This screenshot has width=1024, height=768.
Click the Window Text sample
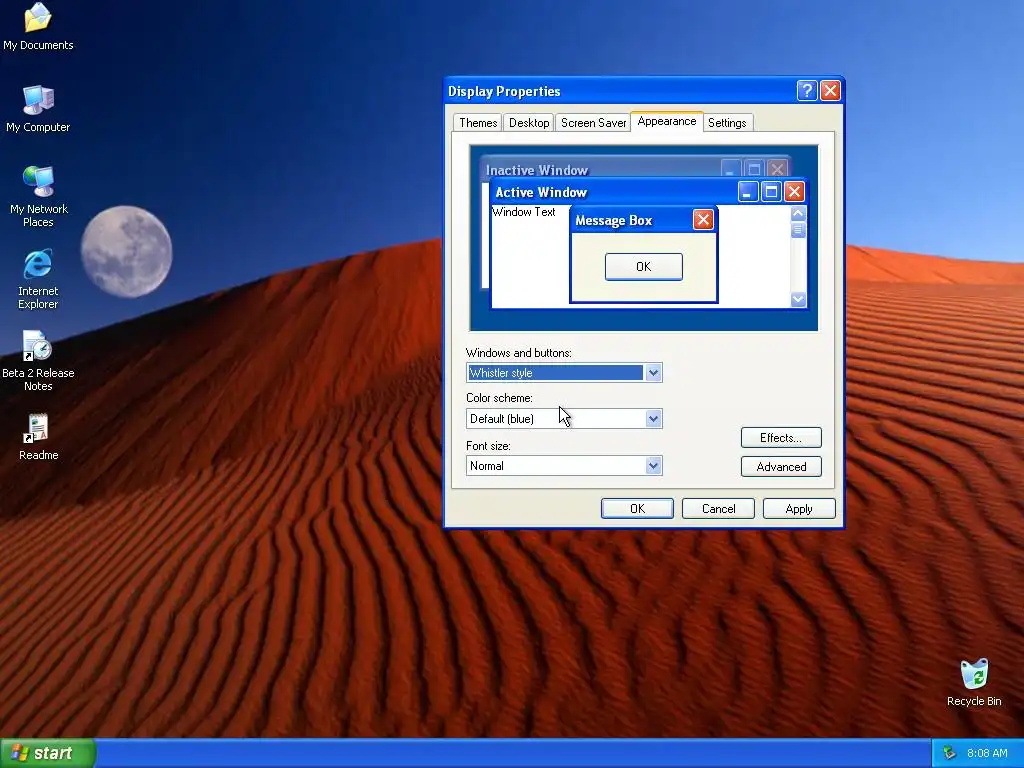[x=523, y=212]
